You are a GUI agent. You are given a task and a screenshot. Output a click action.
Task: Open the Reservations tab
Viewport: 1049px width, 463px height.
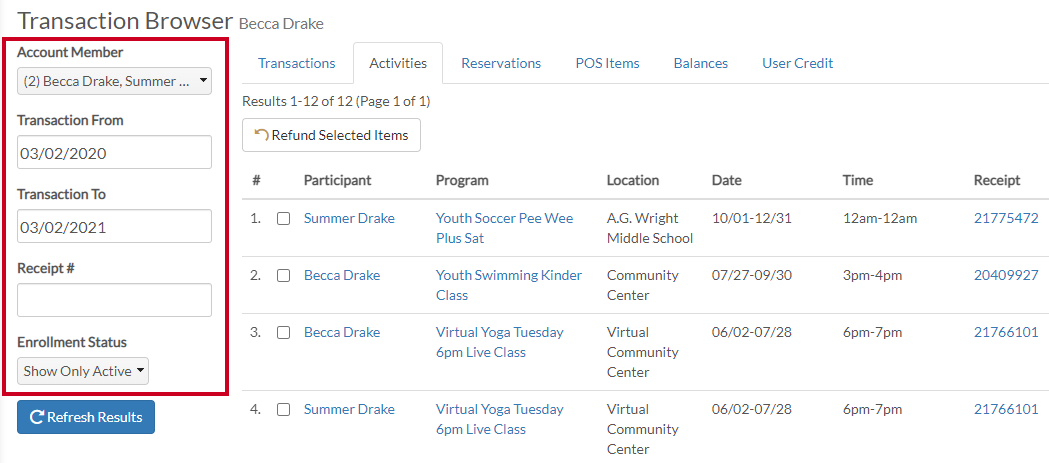pos(501,64)
